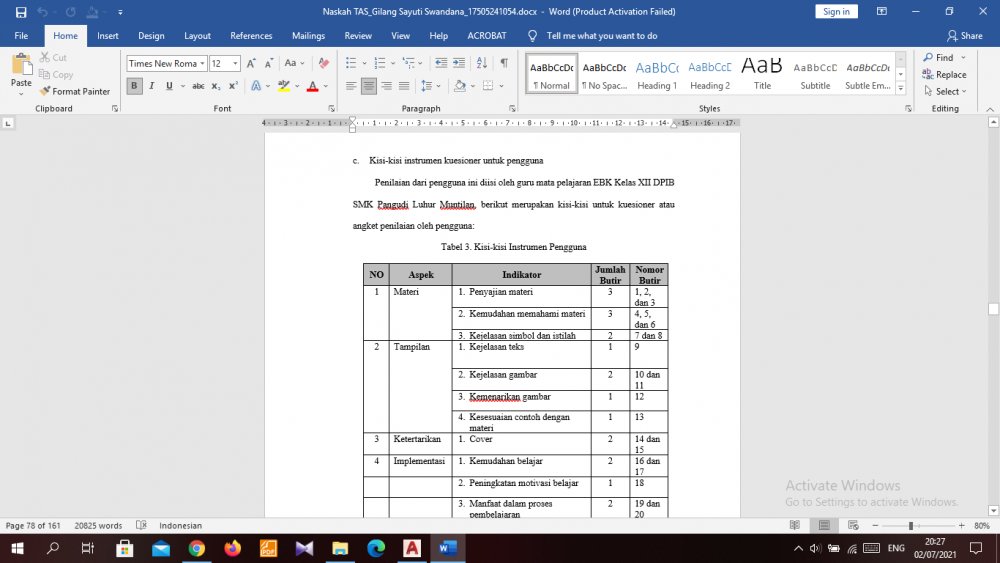Align text to the left

coord(351,85)
